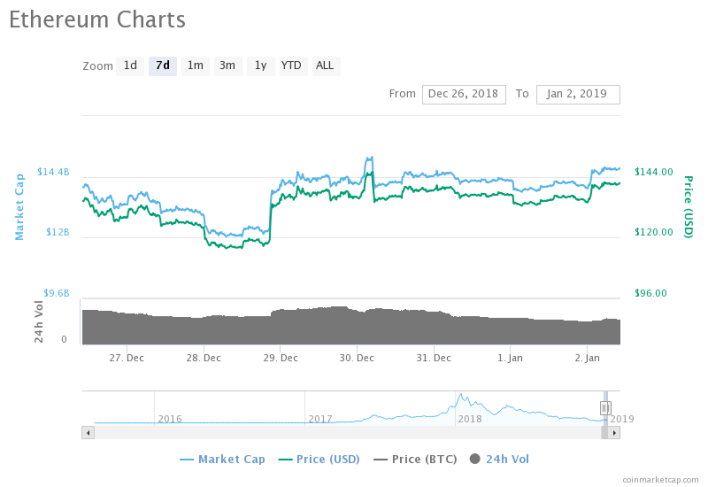Click the navigator range handle near 2019
This screenshot has height=487, width=708.
604,407
